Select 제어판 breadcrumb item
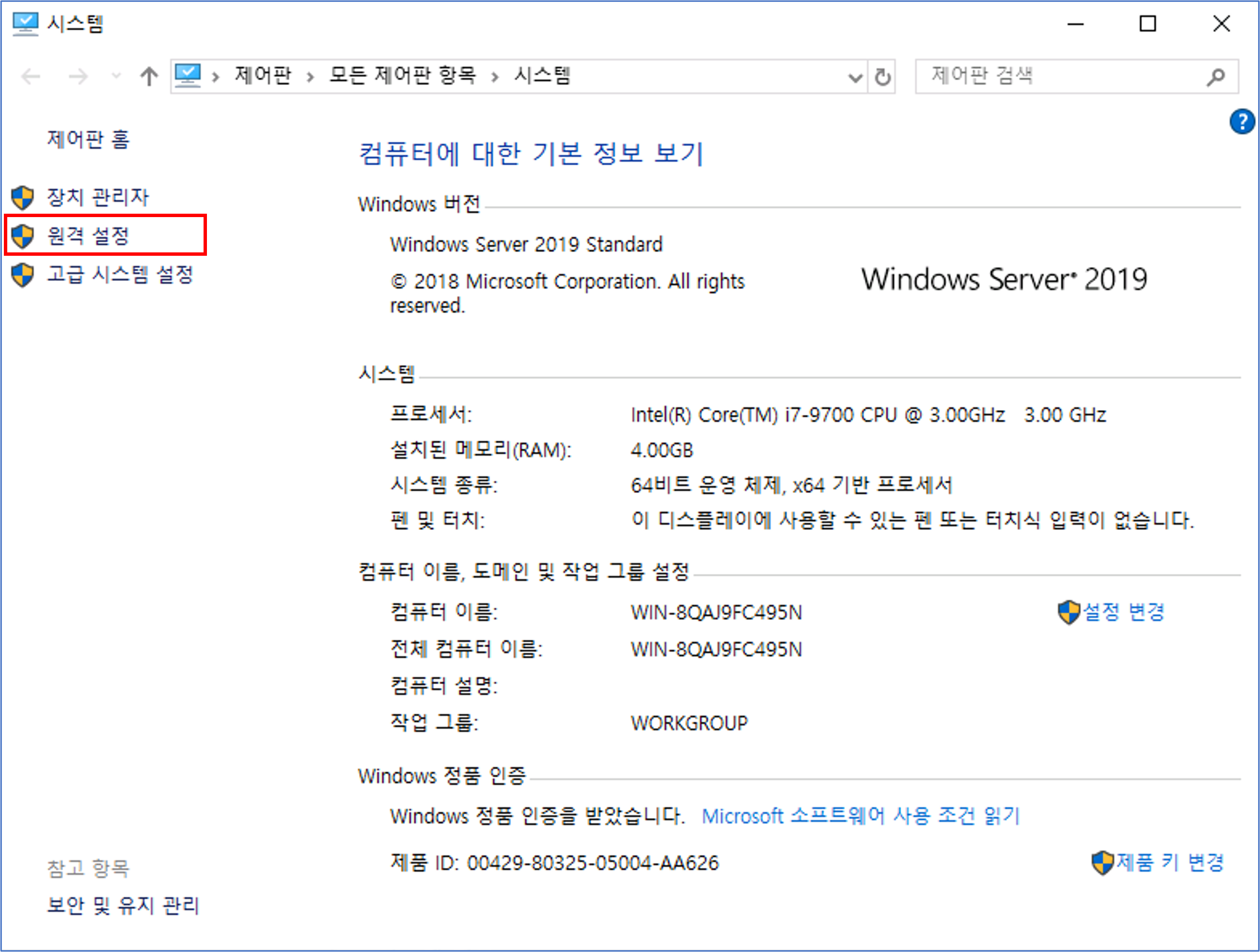1260x952 pixels. 263,76
